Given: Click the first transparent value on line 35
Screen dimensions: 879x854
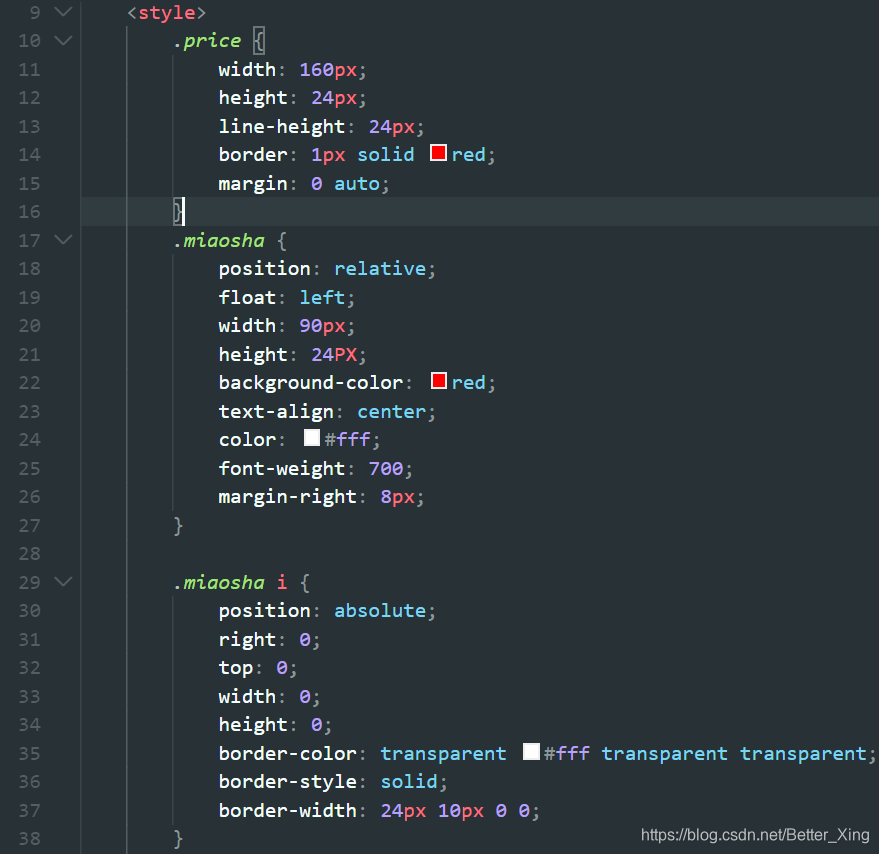Looking at the screenshot, I should pos(443,754).
